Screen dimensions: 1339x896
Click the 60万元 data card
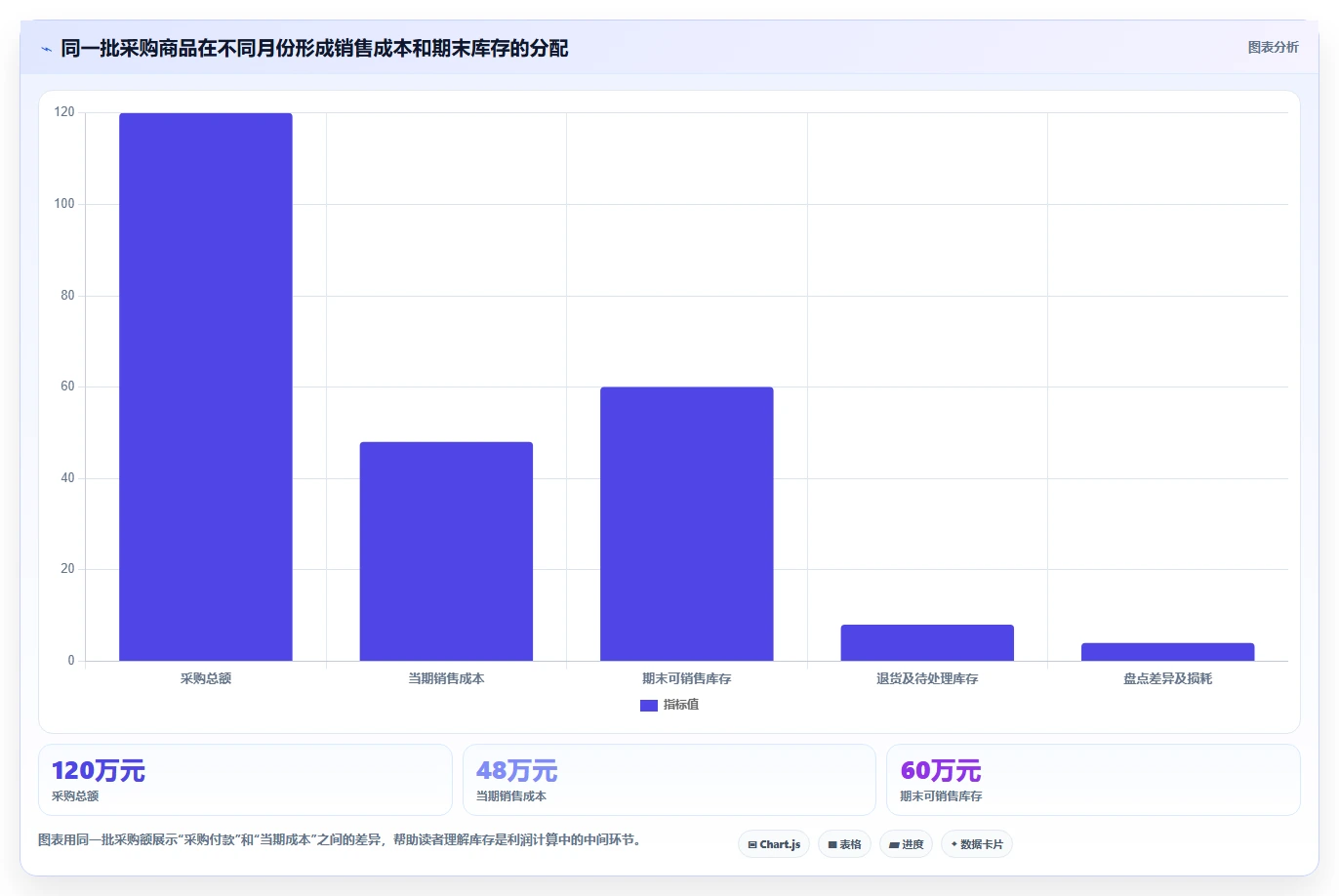1093,780
